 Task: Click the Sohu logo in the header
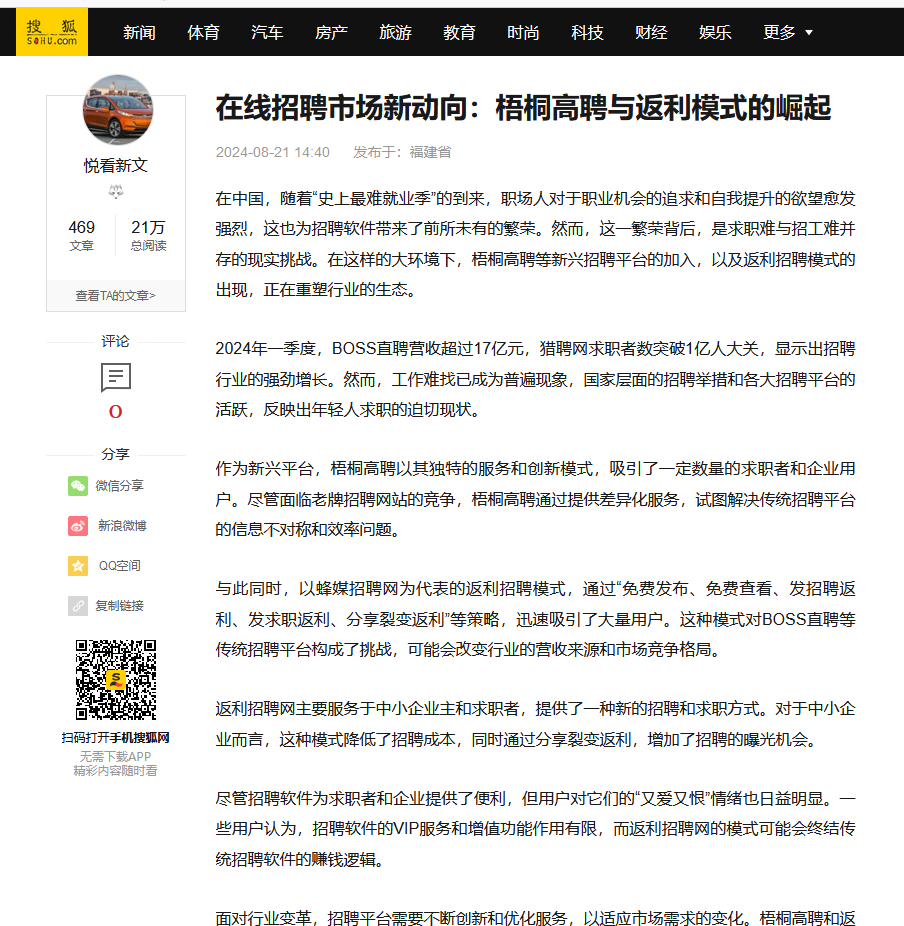coord(52,32)
